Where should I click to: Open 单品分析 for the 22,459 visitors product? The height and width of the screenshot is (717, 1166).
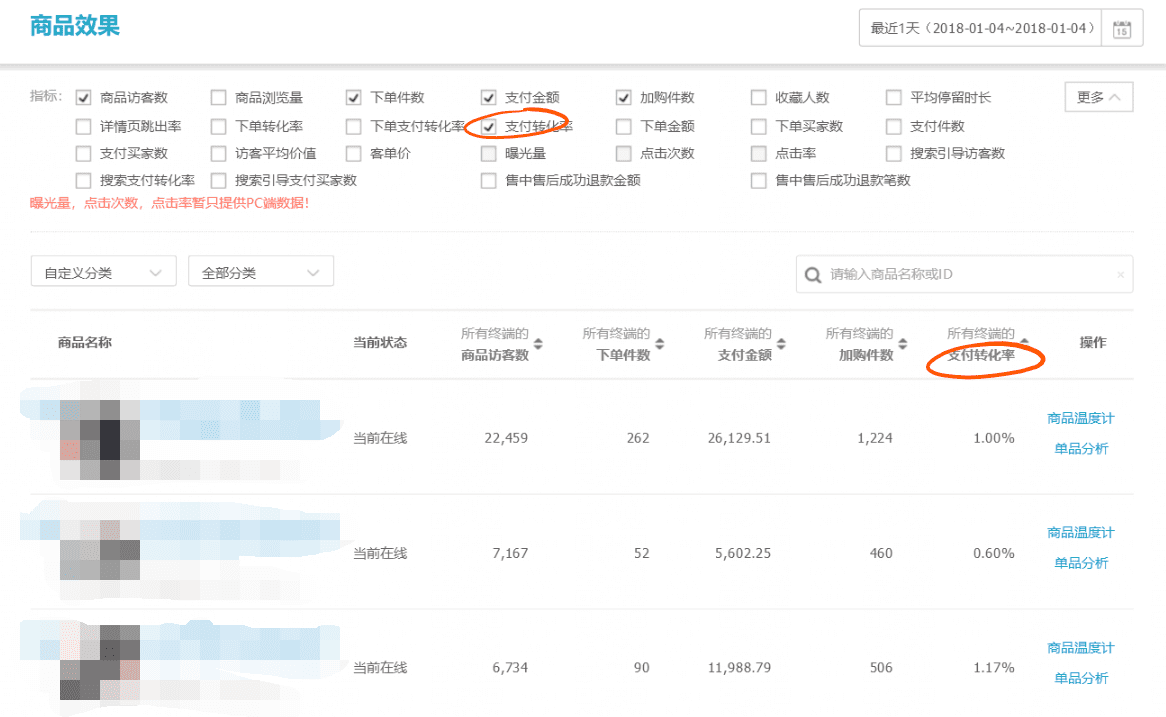click(x=1081, y=449)
